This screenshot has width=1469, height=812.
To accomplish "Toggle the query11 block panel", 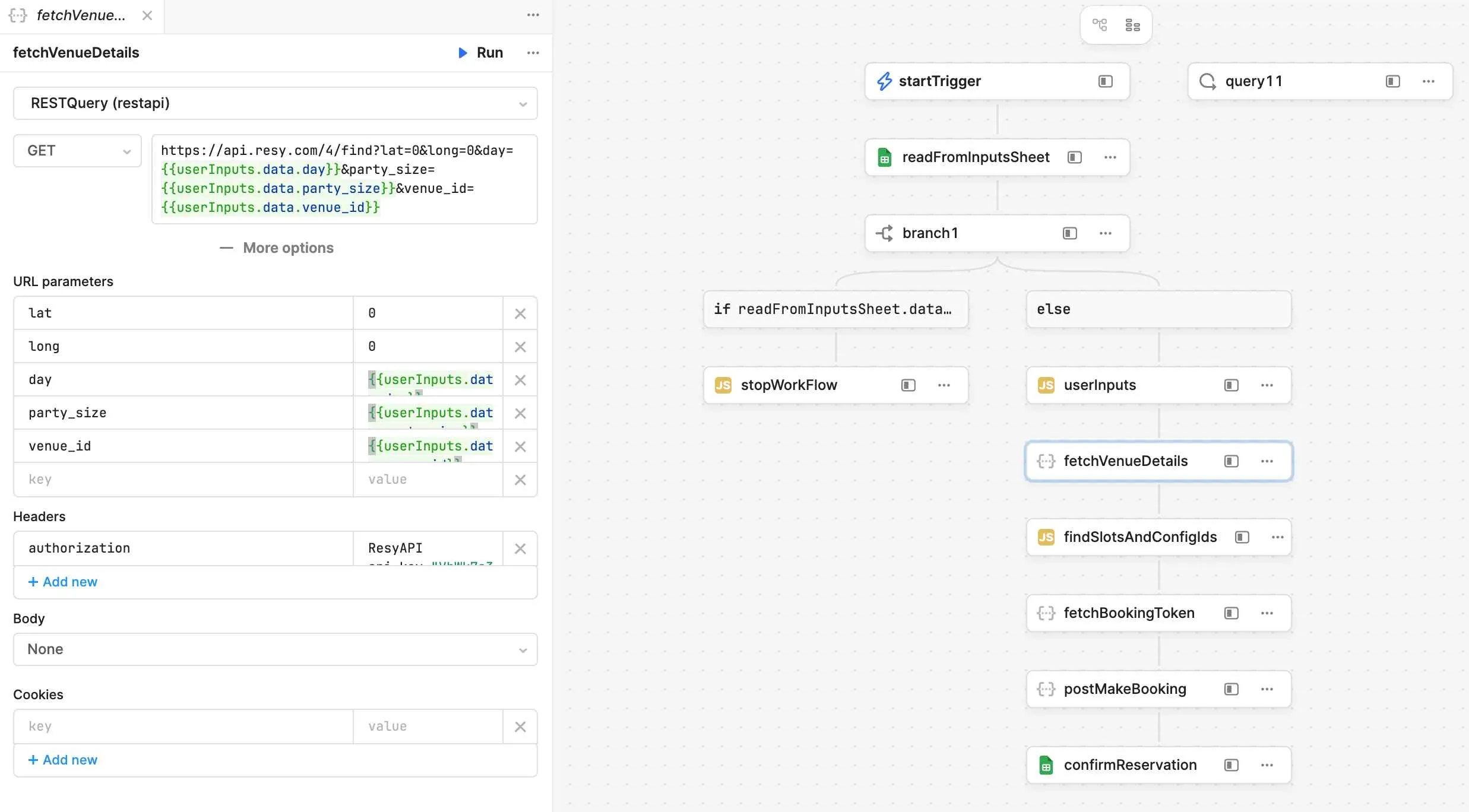I will click(1393, 81).
